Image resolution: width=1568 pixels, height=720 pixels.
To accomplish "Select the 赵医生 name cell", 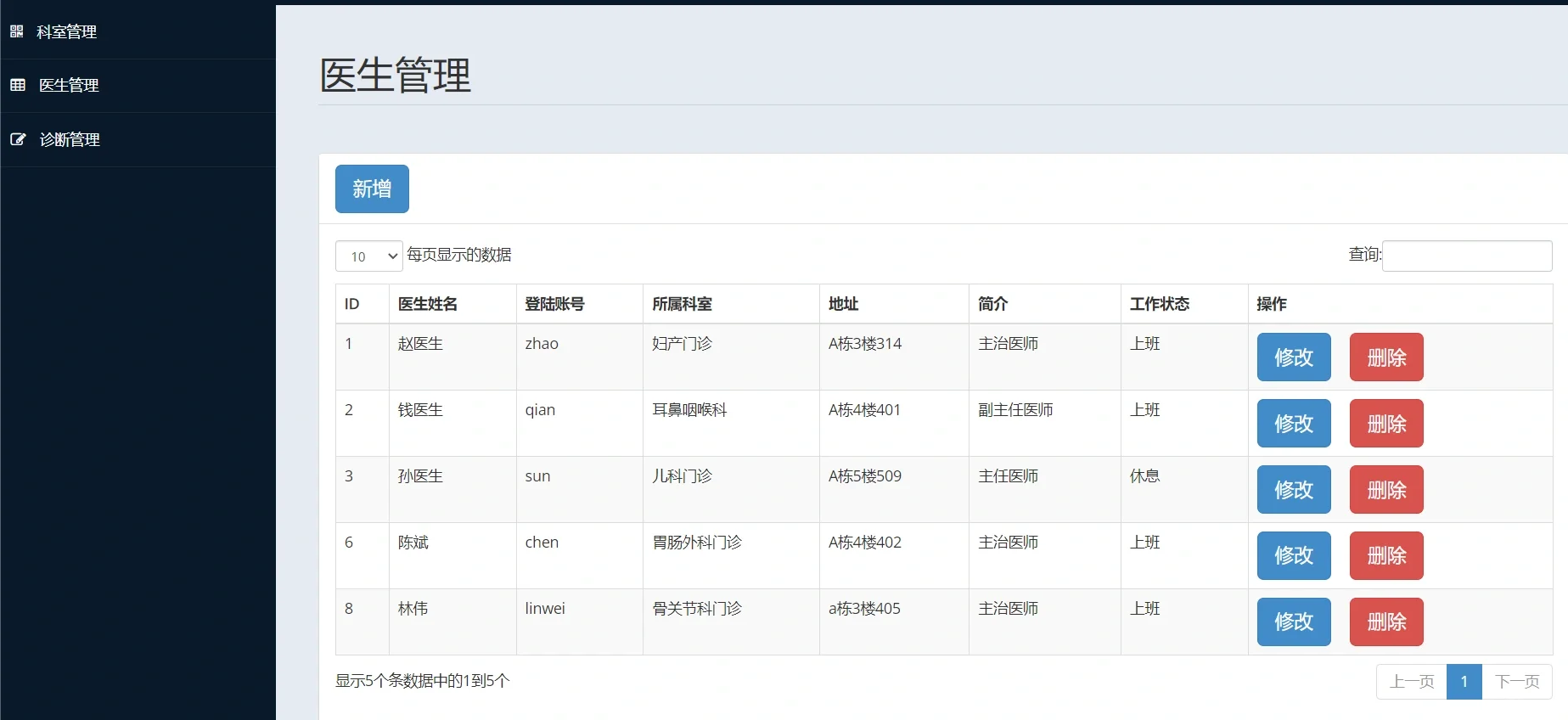I will click(x=452, y=357).
